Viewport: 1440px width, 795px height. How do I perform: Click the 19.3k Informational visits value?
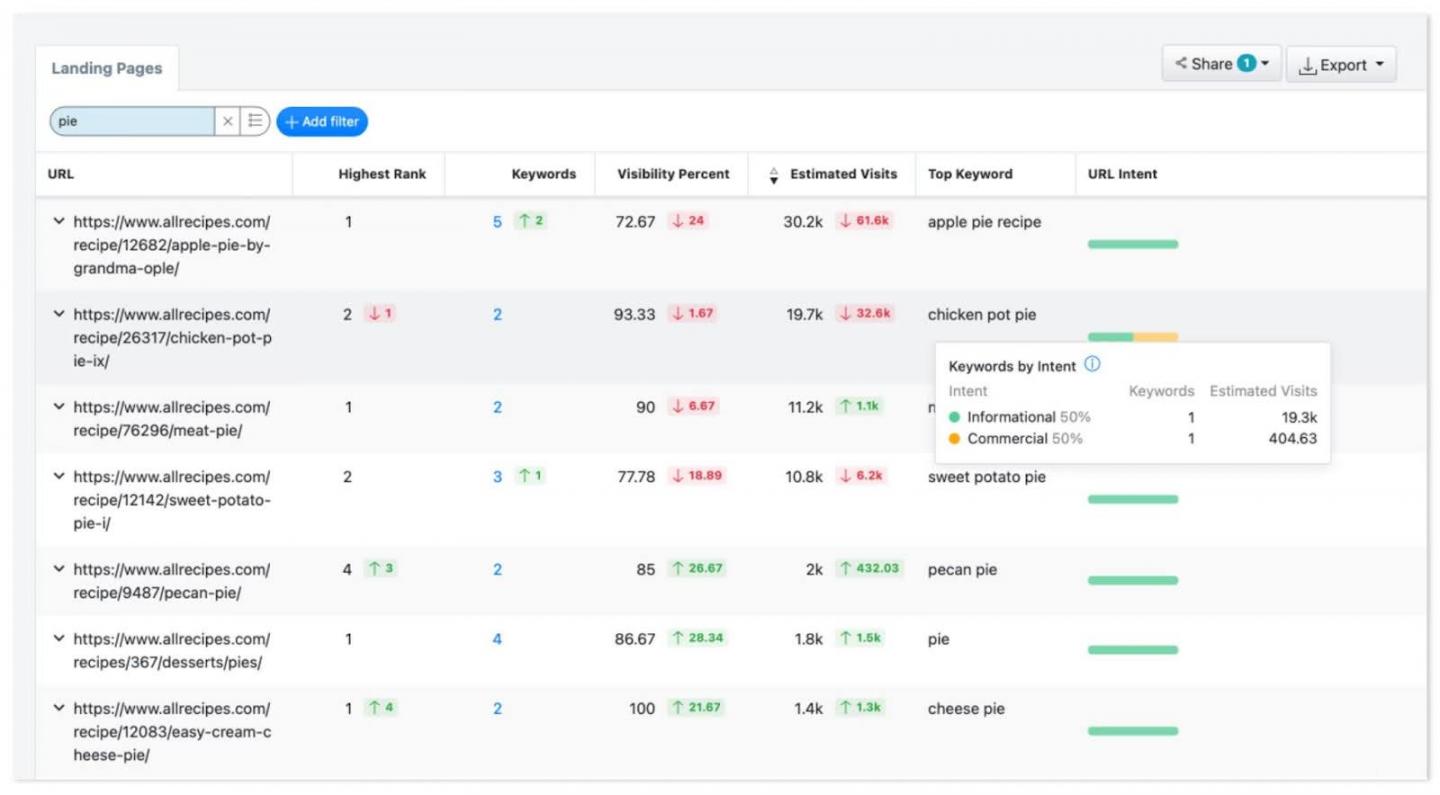tap(1298, 417)
